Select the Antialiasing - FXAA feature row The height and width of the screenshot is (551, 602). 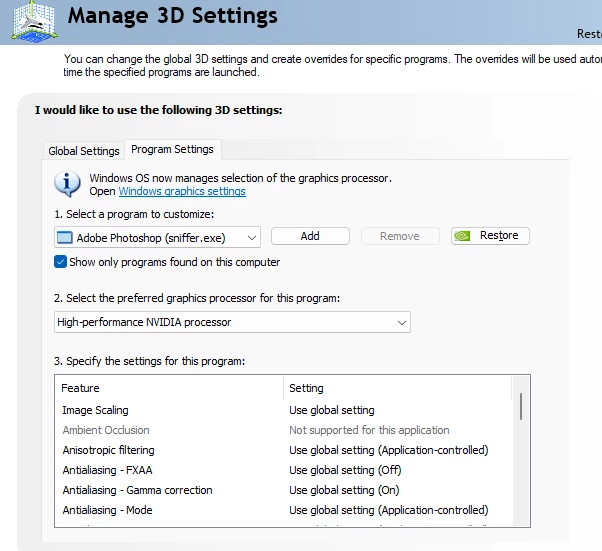pyautogui.click(x=283, y=470)
